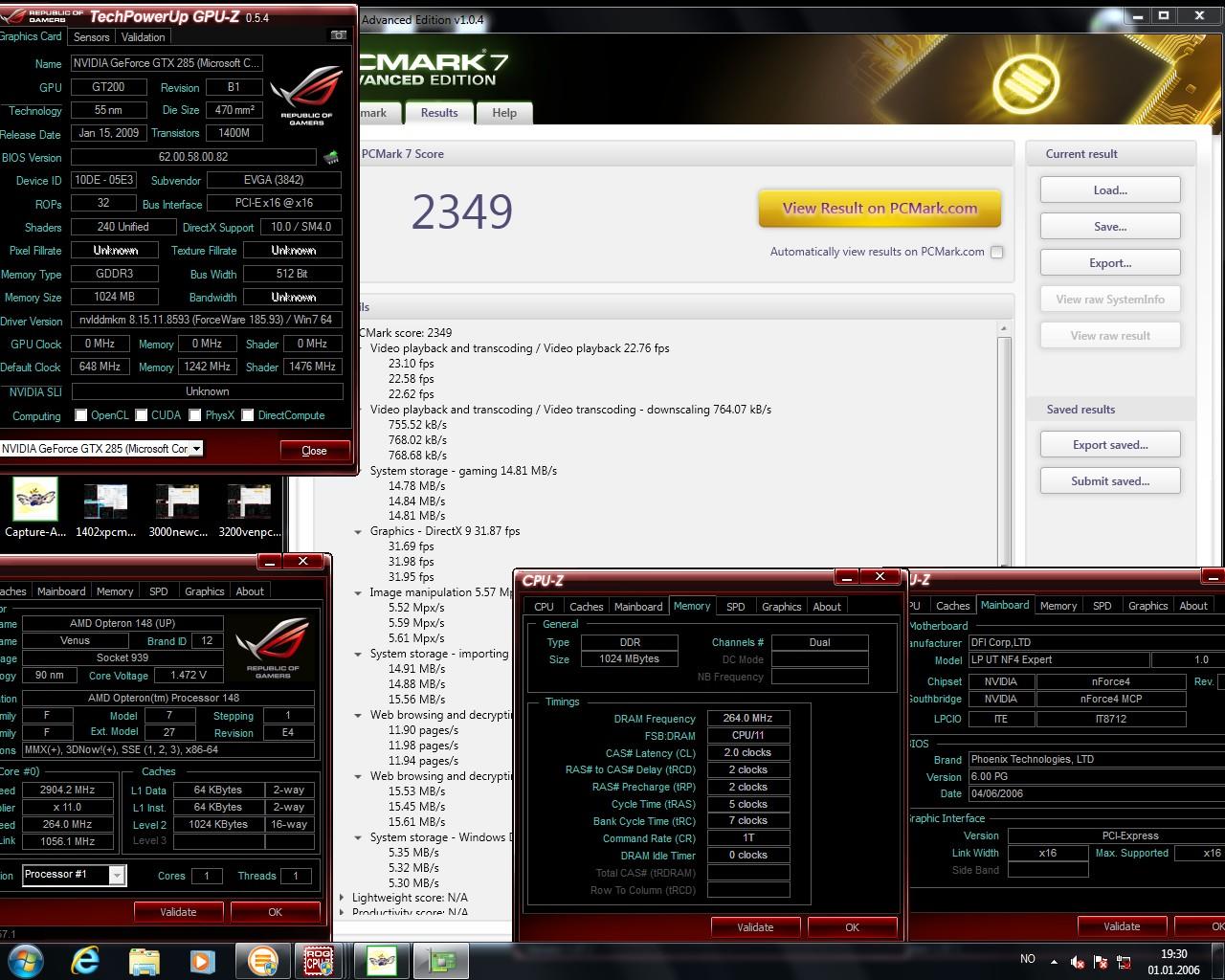The image size is (1225, 980).
Task: Tick Automatically view results on PCMark.com
Action: tap(997, 252)
